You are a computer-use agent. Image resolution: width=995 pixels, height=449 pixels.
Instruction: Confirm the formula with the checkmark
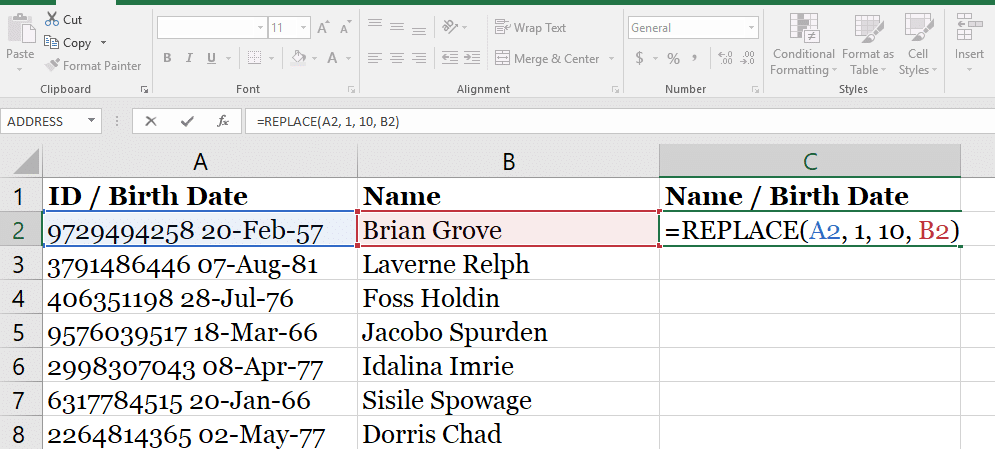pos(187,121)
